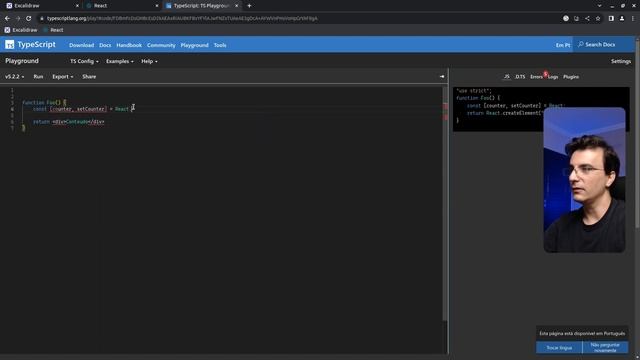The image size is (640, 360).
Task: Expand TS Config dropdown
Action: pyautogui.click(x=84, y=61)
